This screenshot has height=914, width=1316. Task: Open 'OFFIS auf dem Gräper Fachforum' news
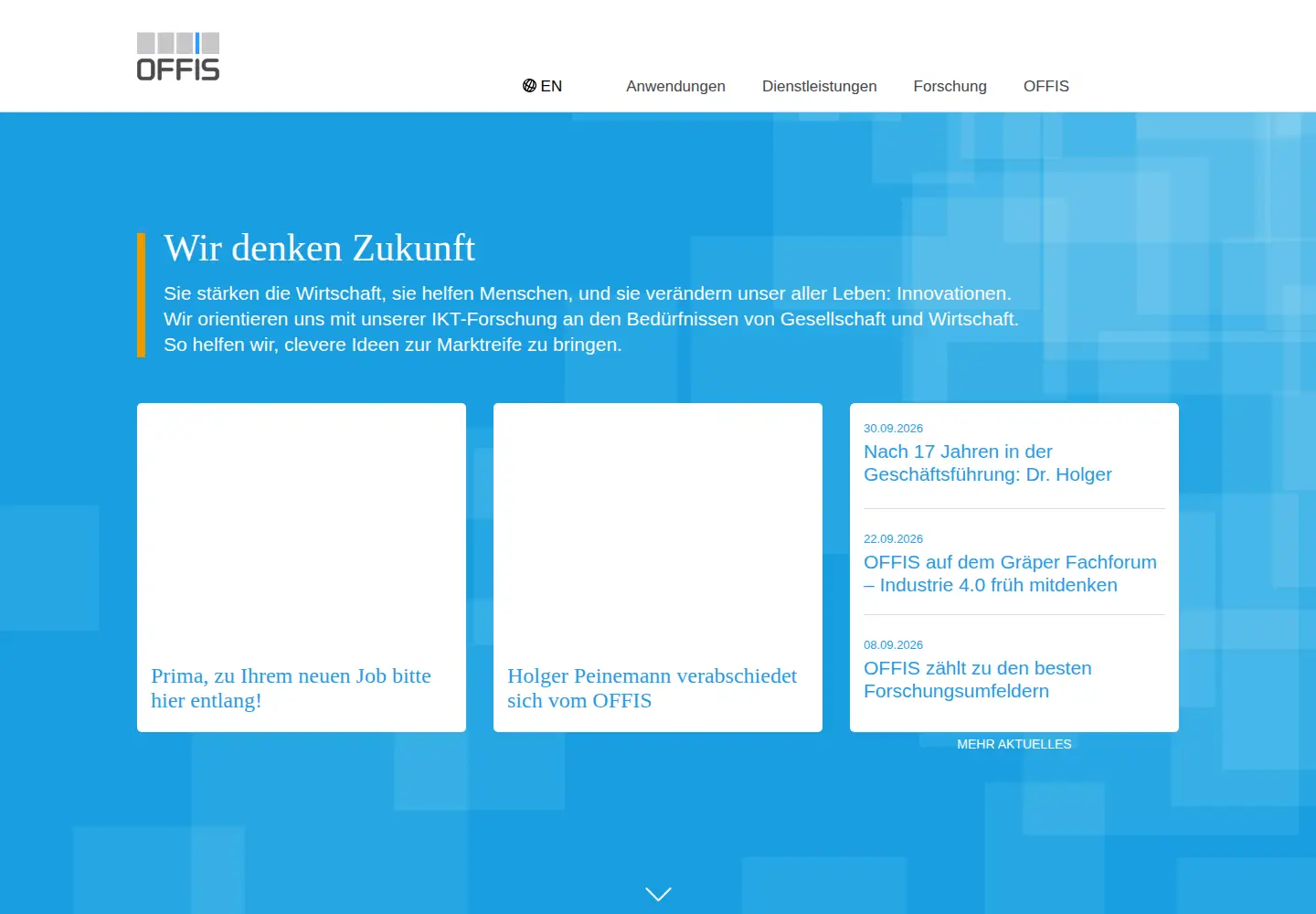tap(1010, 574)
